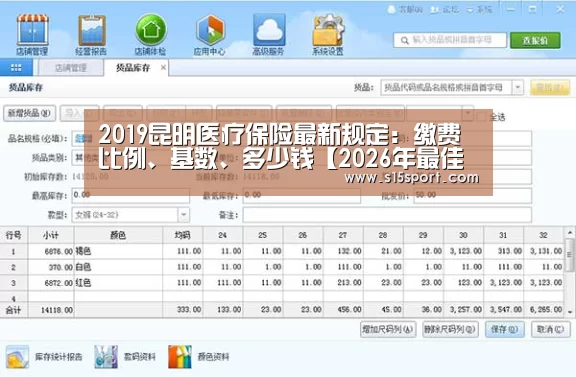Select the 红色 color row cell

[118, 283]
